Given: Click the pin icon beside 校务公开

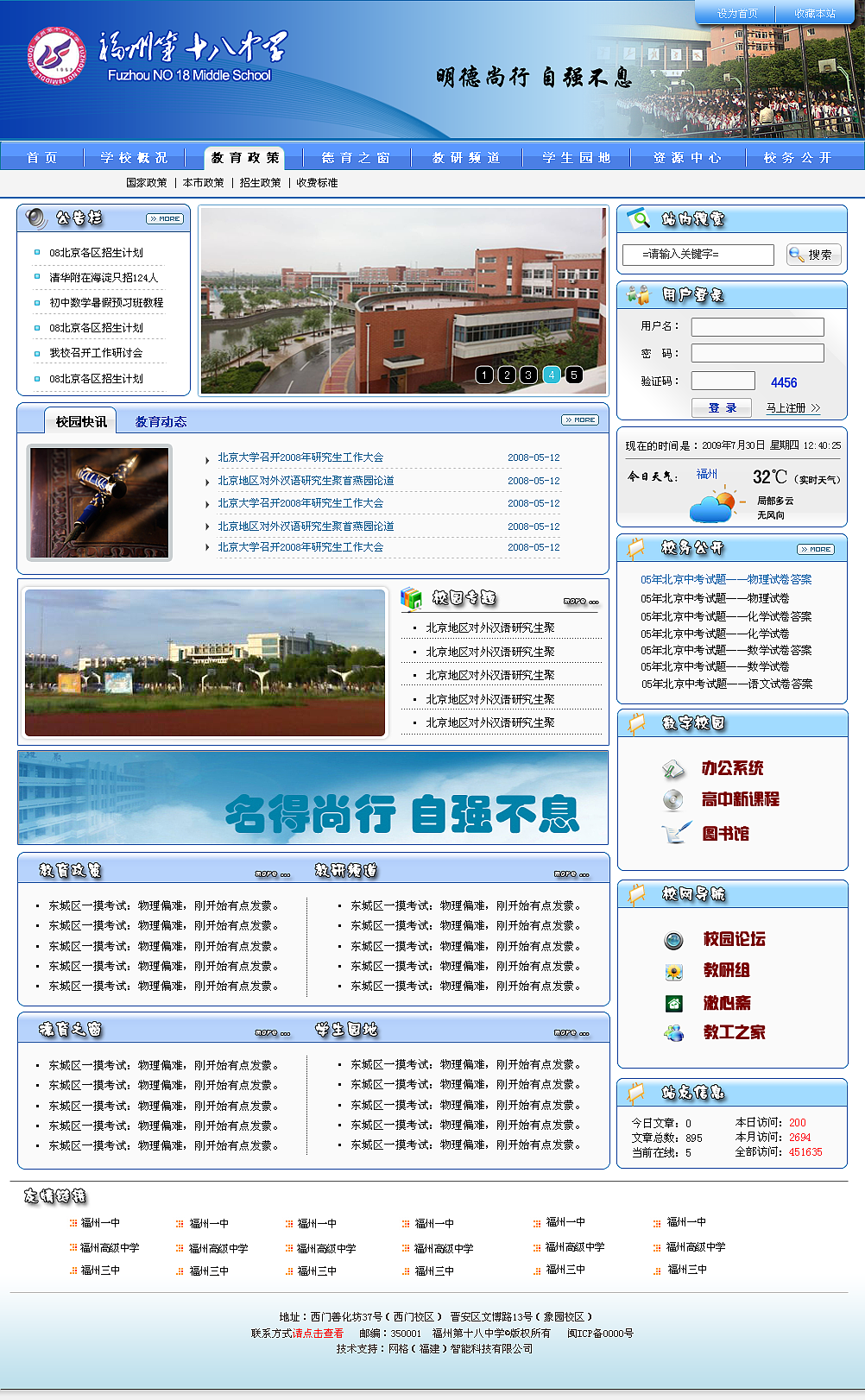Looking at the screenshot, I should tap(637, 548).
